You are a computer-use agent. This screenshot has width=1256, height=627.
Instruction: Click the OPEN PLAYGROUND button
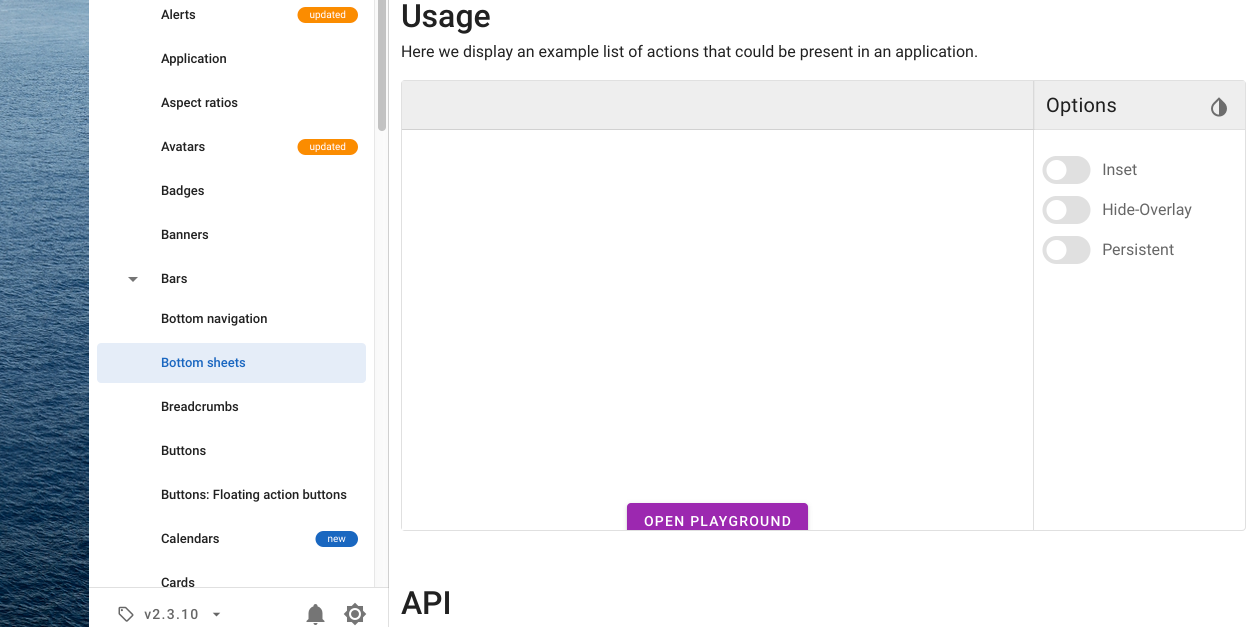coord(717,520)
